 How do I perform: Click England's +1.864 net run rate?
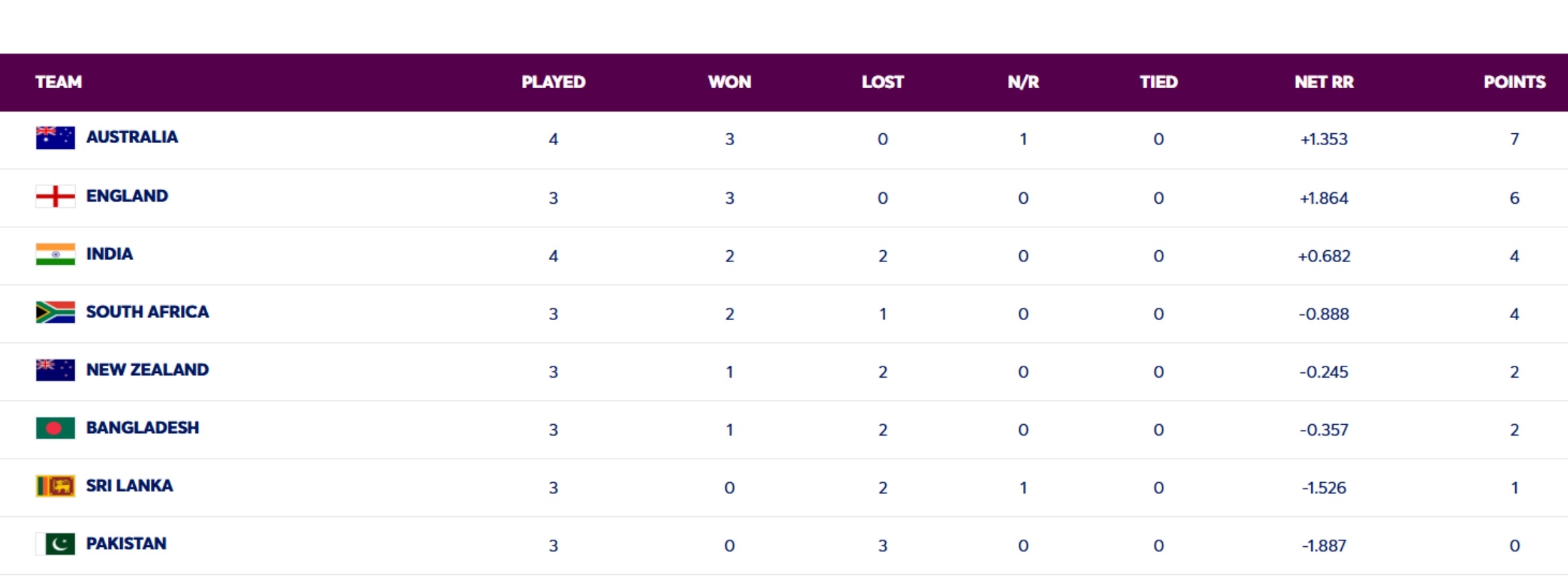point(1324,198)
